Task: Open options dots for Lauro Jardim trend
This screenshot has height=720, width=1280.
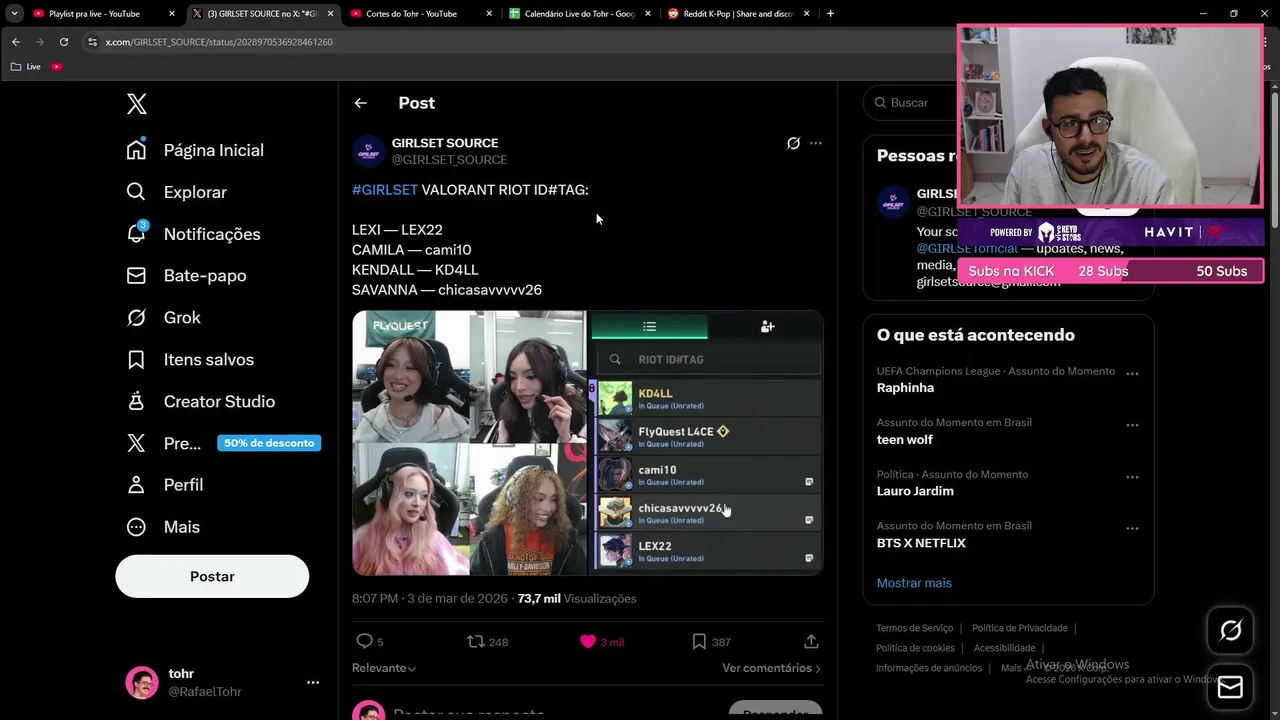Action: (x=1132, y=477)
